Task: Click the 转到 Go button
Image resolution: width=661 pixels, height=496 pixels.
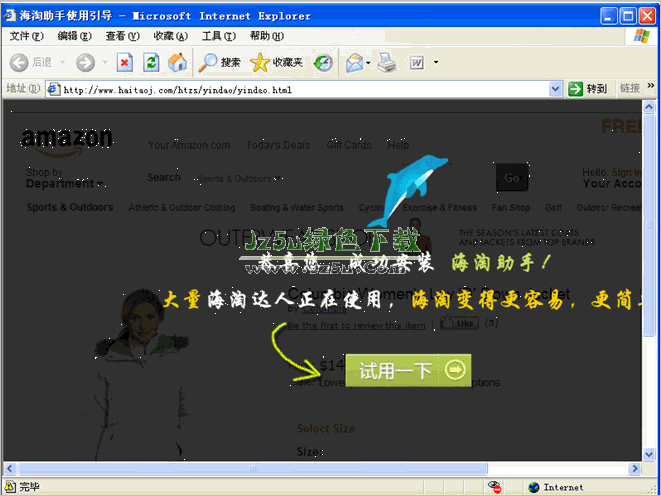Action: [x=588, y=89]
